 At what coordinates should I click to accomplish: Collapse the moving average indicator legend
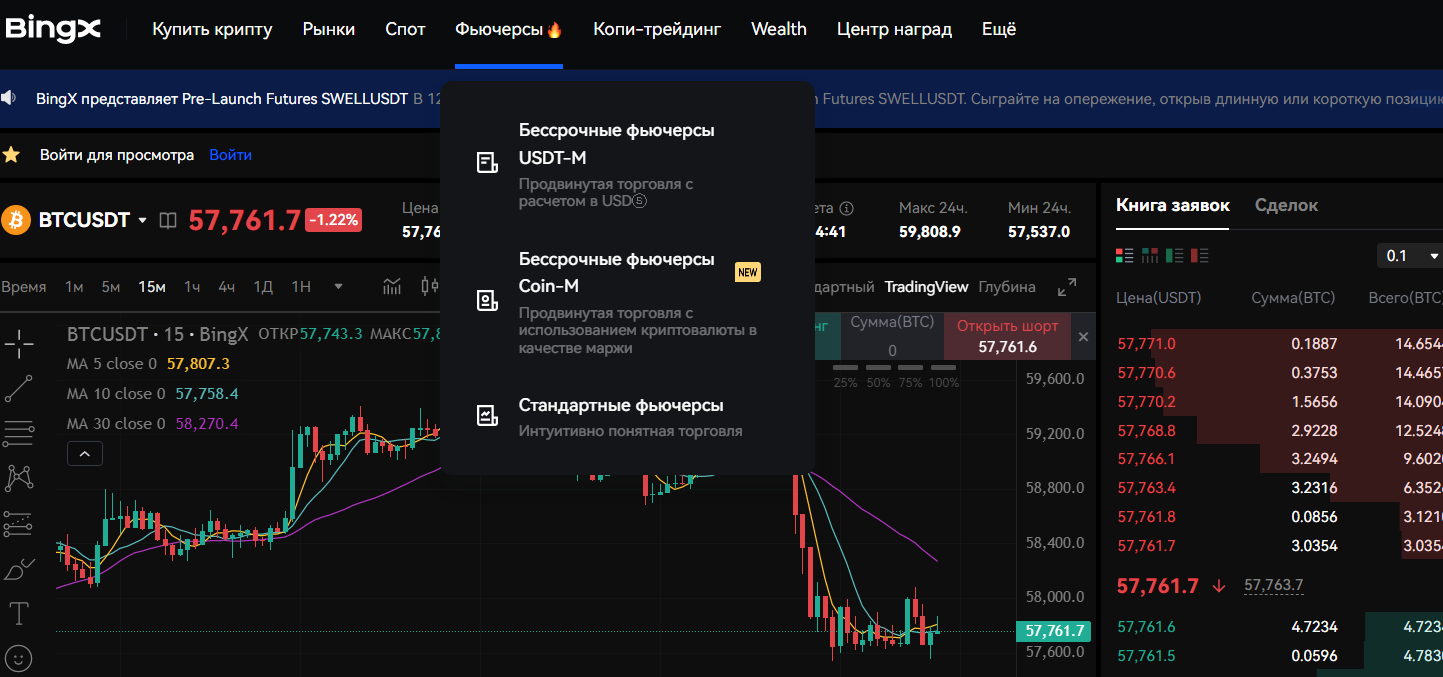[x=84, y=454]
